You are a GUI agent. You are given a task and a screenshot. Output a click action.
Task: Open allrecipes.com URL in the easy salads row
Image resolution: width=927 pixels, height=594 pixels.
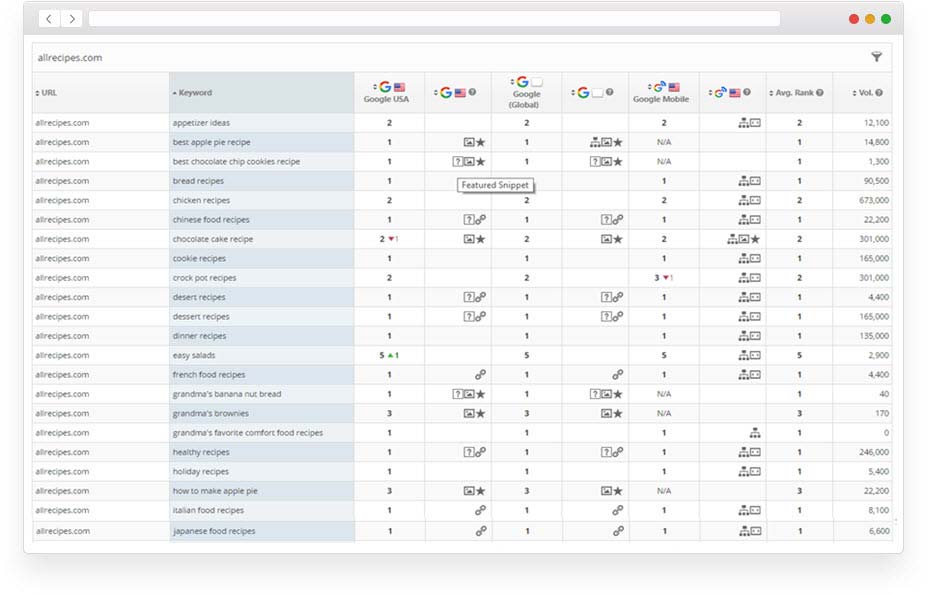tap(62, 355)
